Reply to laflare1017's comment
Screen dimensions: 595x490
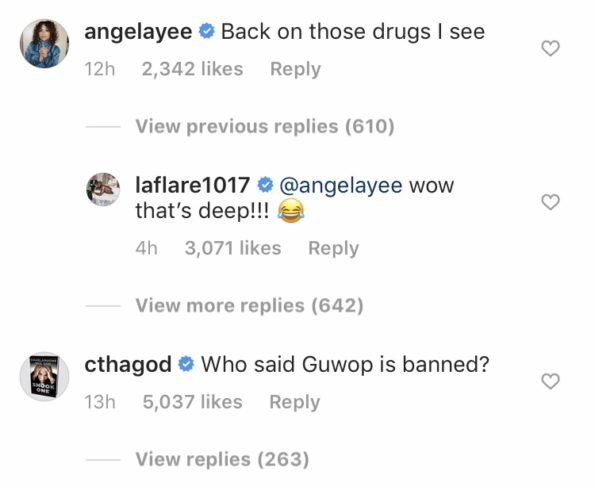(x=334, y=248)
